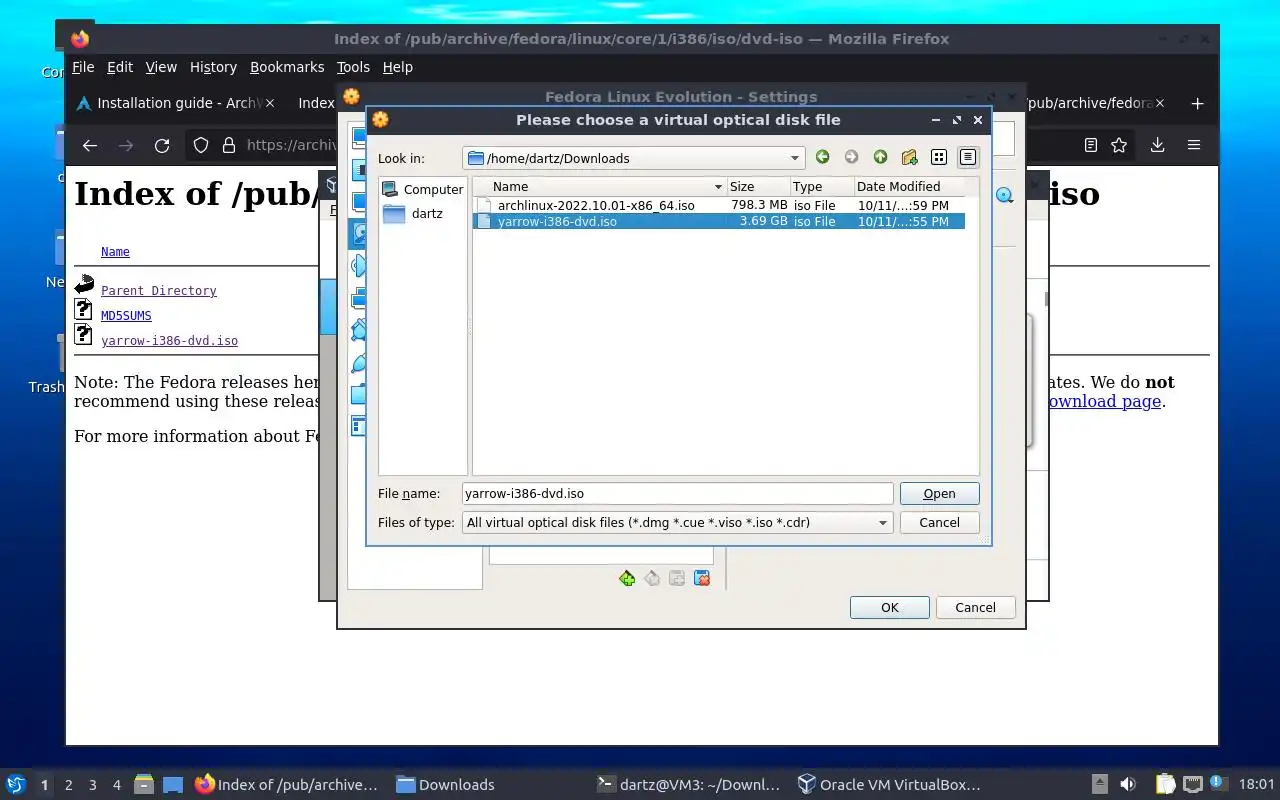Toggle Firefox reader view
The image size is (1280, 800).
1091,145
